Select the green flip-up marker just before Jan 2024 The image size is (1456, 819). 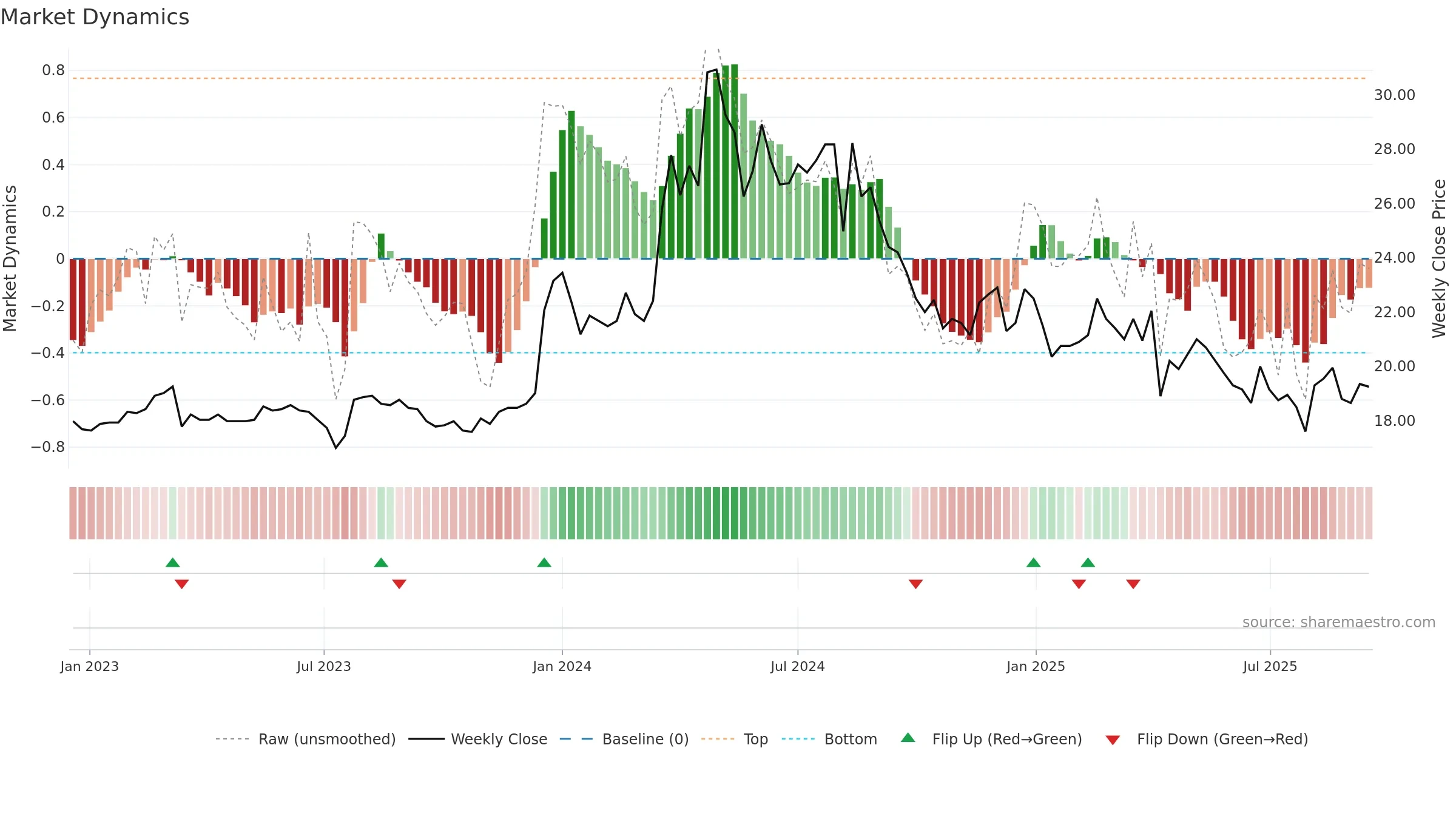pos(544,562)
